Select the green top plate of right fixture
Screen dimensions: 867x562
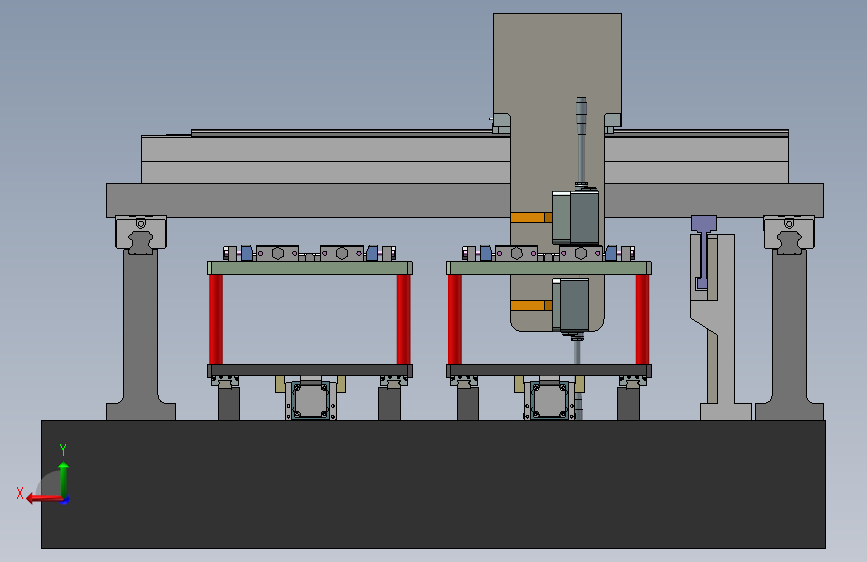[549, 268]
